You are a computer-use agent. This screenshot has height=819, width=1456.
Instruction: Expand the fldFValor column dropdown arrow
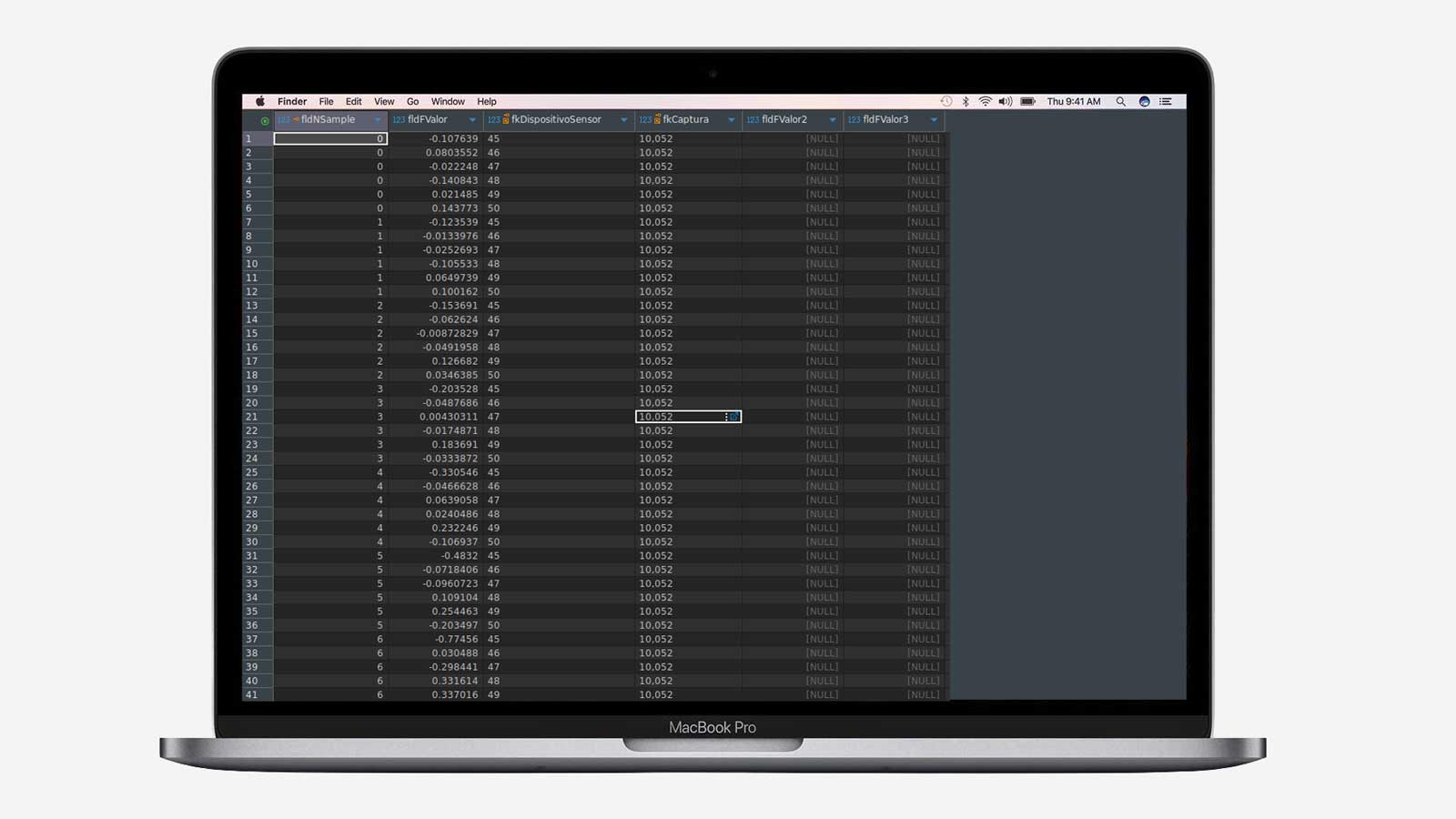point(472,120)
